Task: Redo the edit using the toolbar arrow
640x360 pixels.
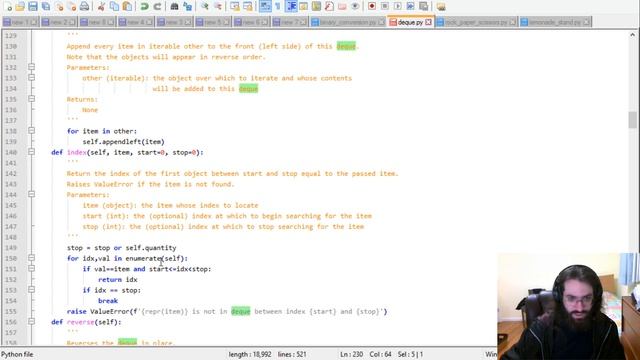Action: (157, 6)
